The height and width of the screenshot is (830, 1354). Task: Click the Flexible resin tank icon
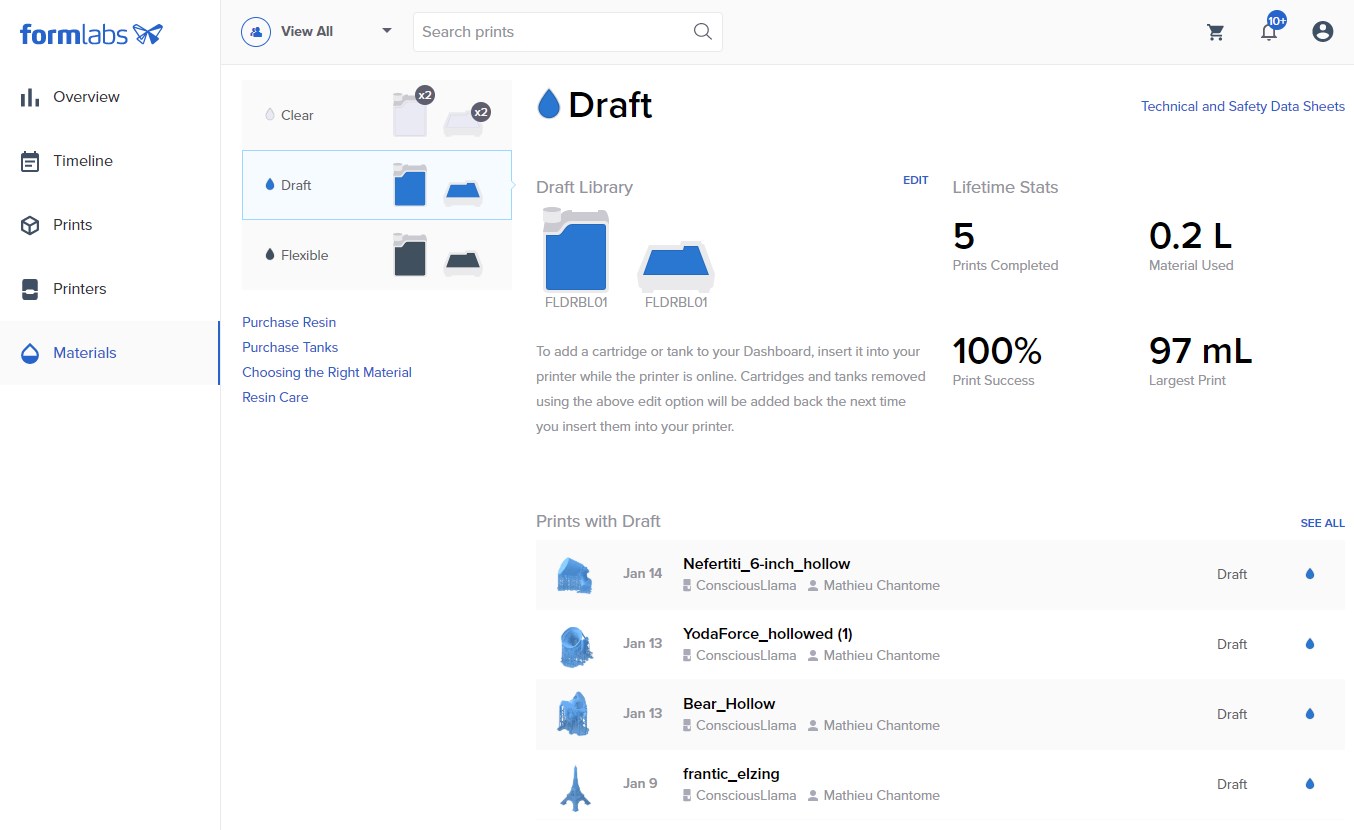(462, 262)
